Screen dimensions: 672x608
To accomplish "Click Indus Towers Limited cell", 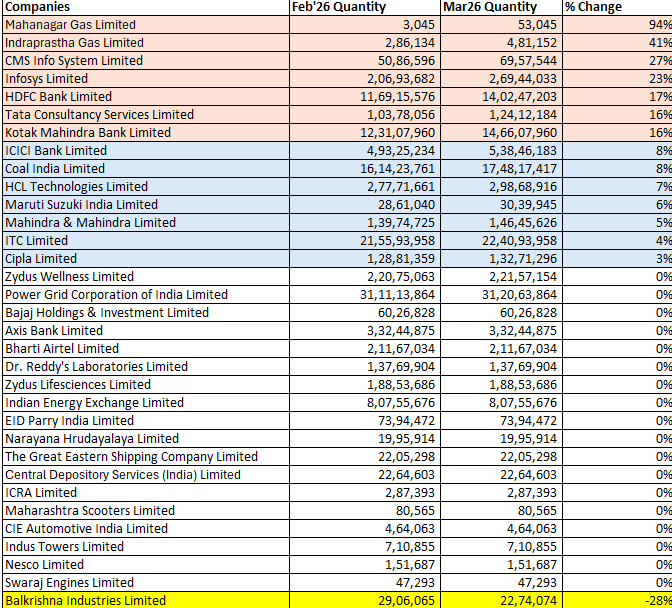I will (146, 547).
